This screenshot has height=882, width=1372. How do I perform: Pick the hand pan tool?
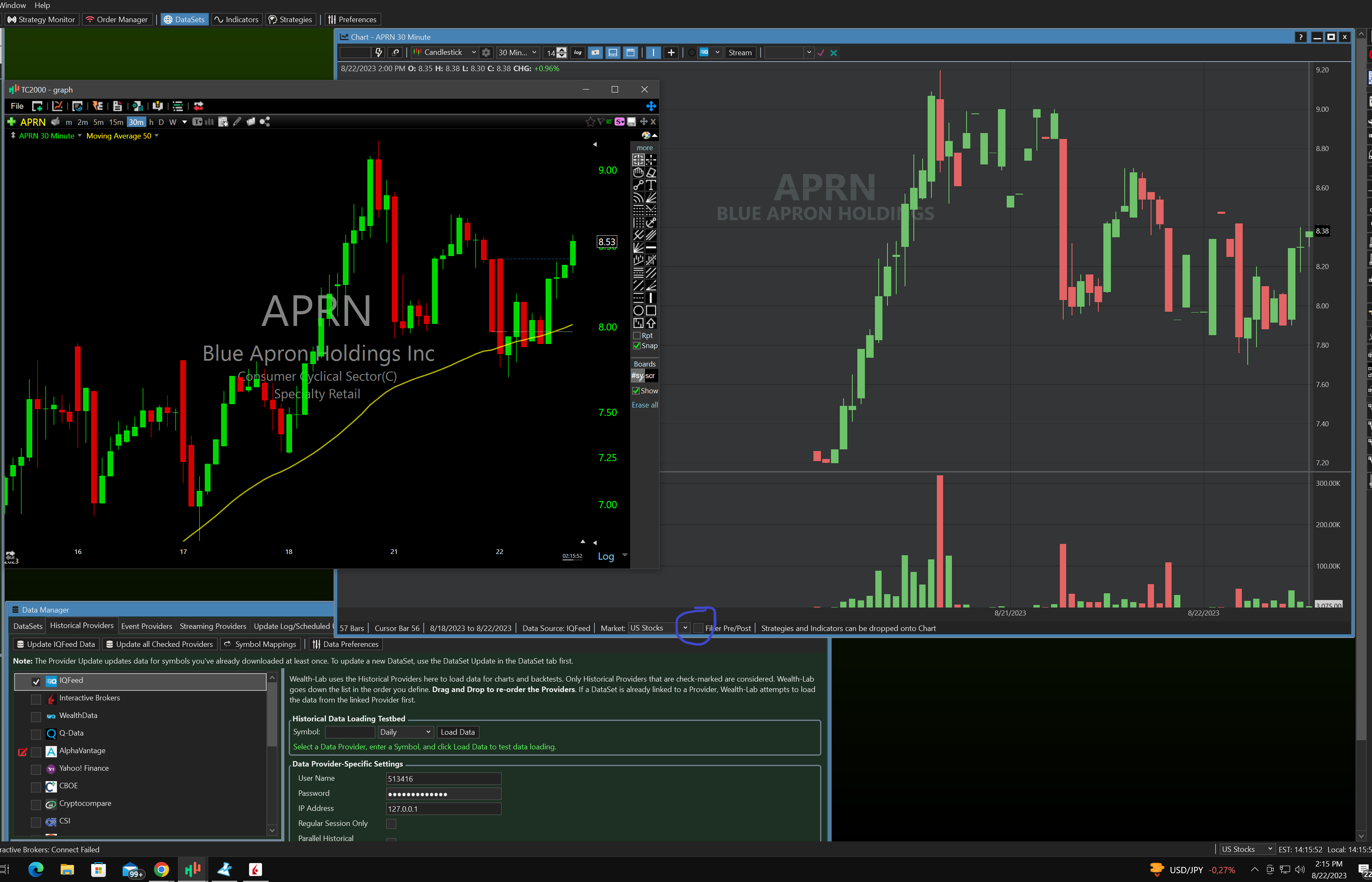[x=638, y=172]
